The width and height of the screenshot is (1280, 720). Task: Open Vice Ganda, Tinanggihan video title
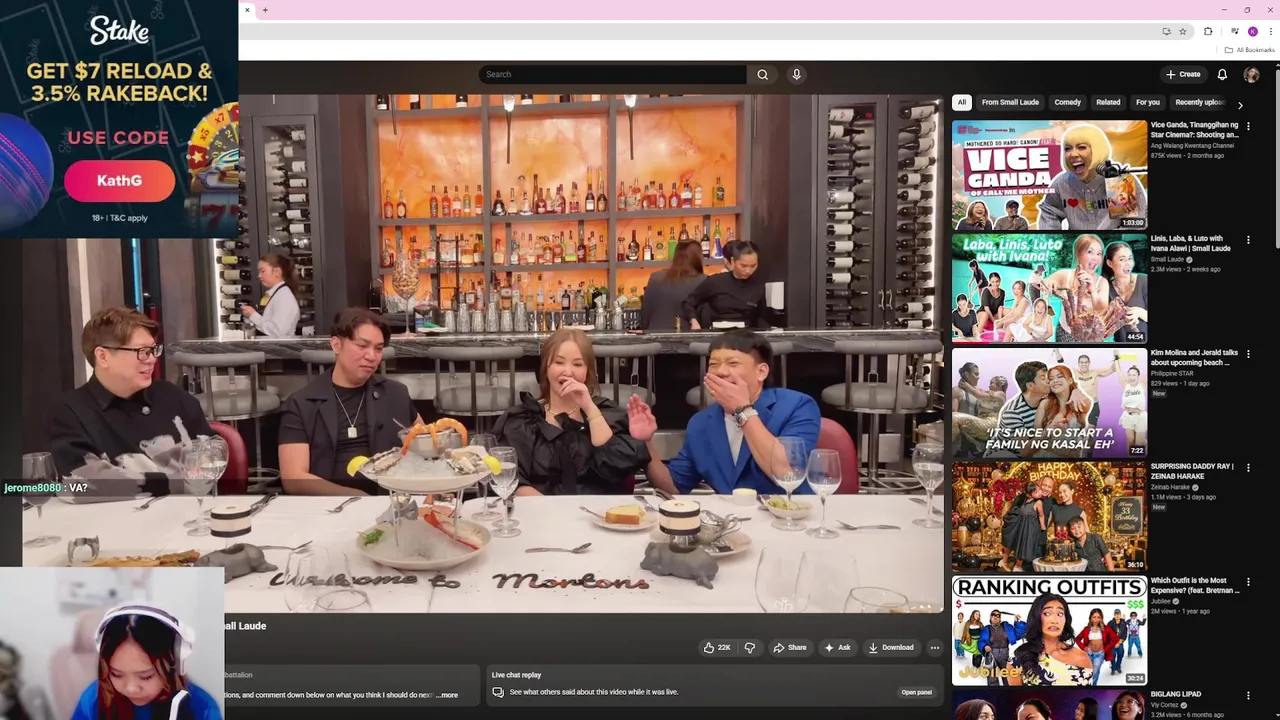(1194, 129)
